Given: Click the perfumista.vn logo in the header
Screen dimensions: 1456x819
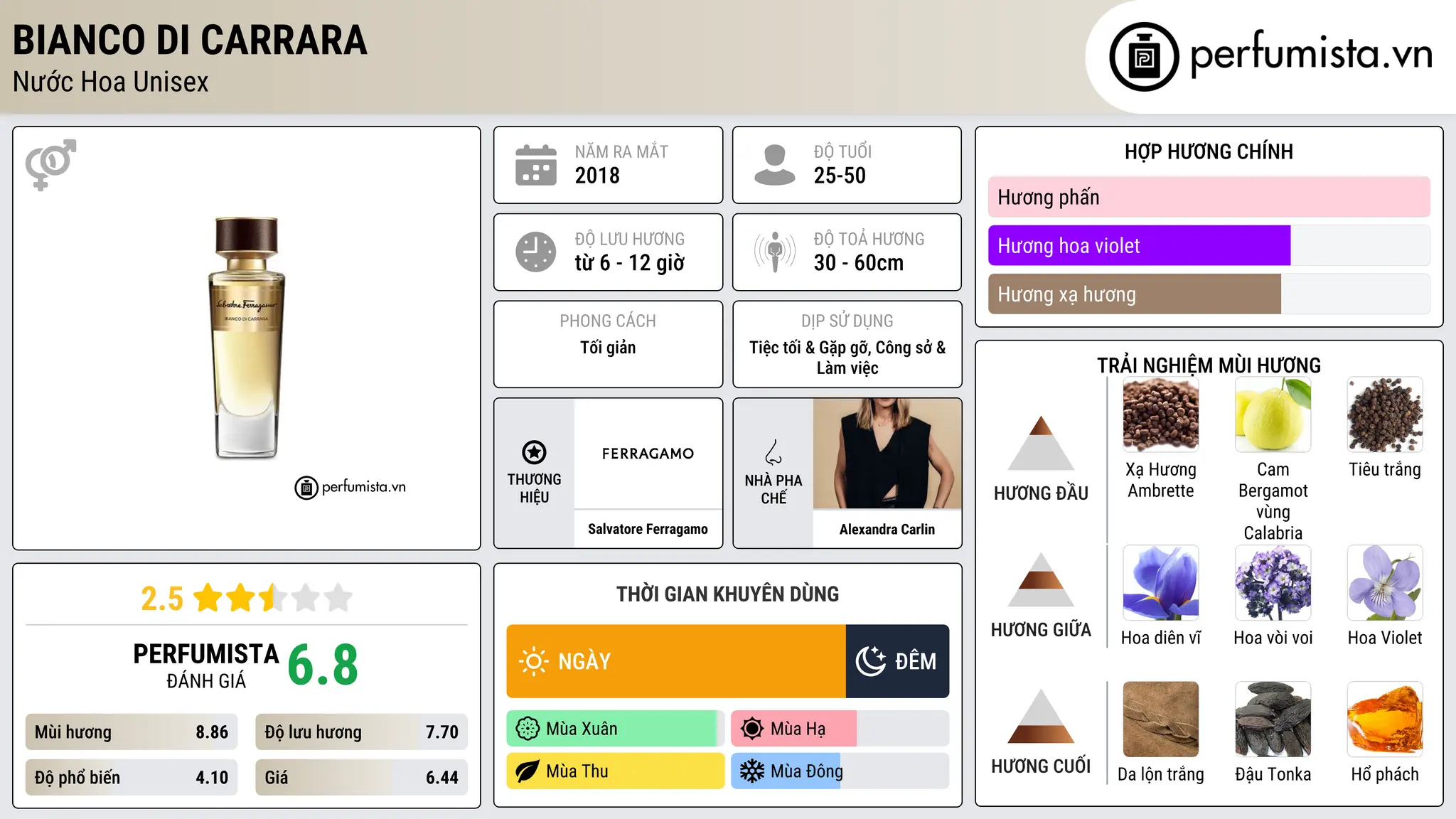Looking at the screenshot, I should 1271,57.
